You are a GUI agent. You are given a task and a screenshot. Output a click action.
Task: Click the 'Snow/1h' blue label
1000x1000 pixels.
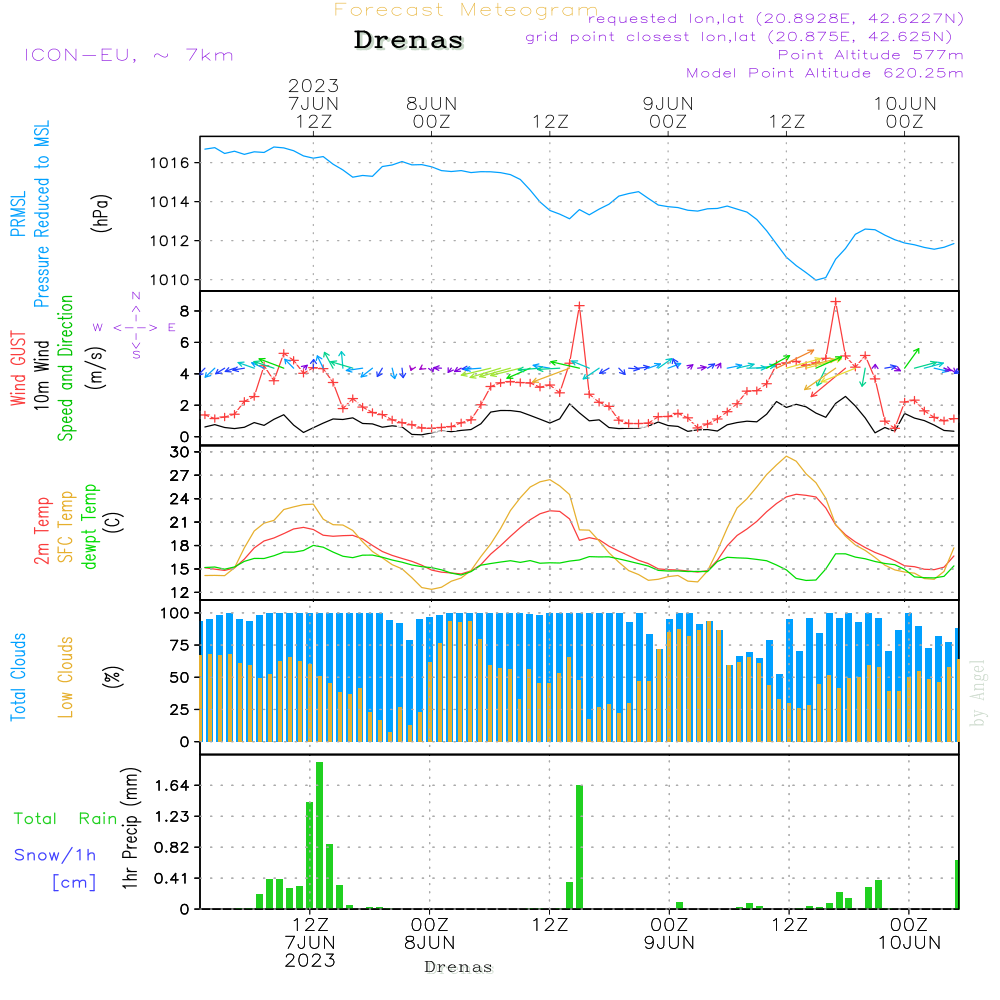(55, 855)
